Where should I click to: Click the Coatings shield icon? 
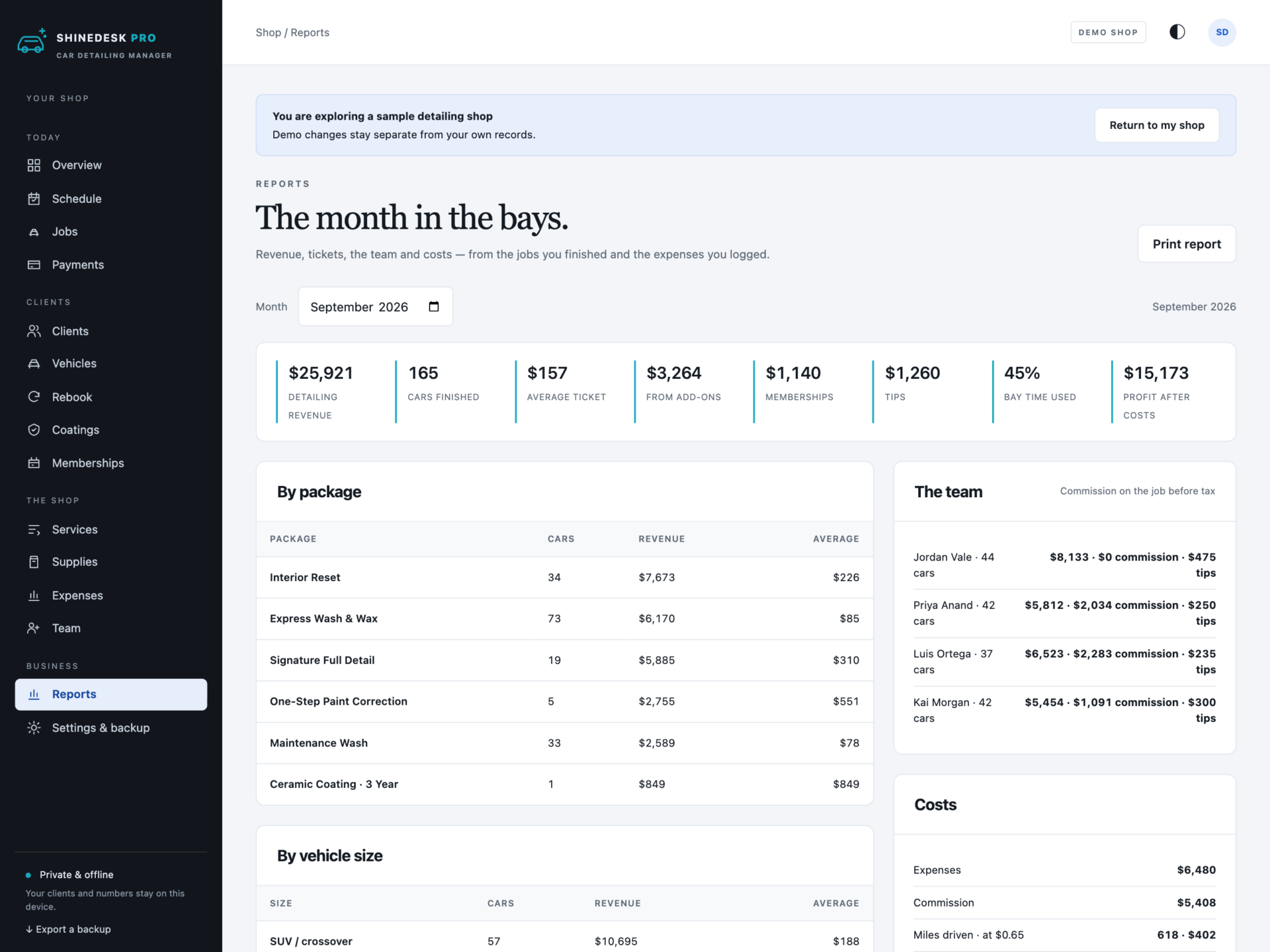(34, 430)
